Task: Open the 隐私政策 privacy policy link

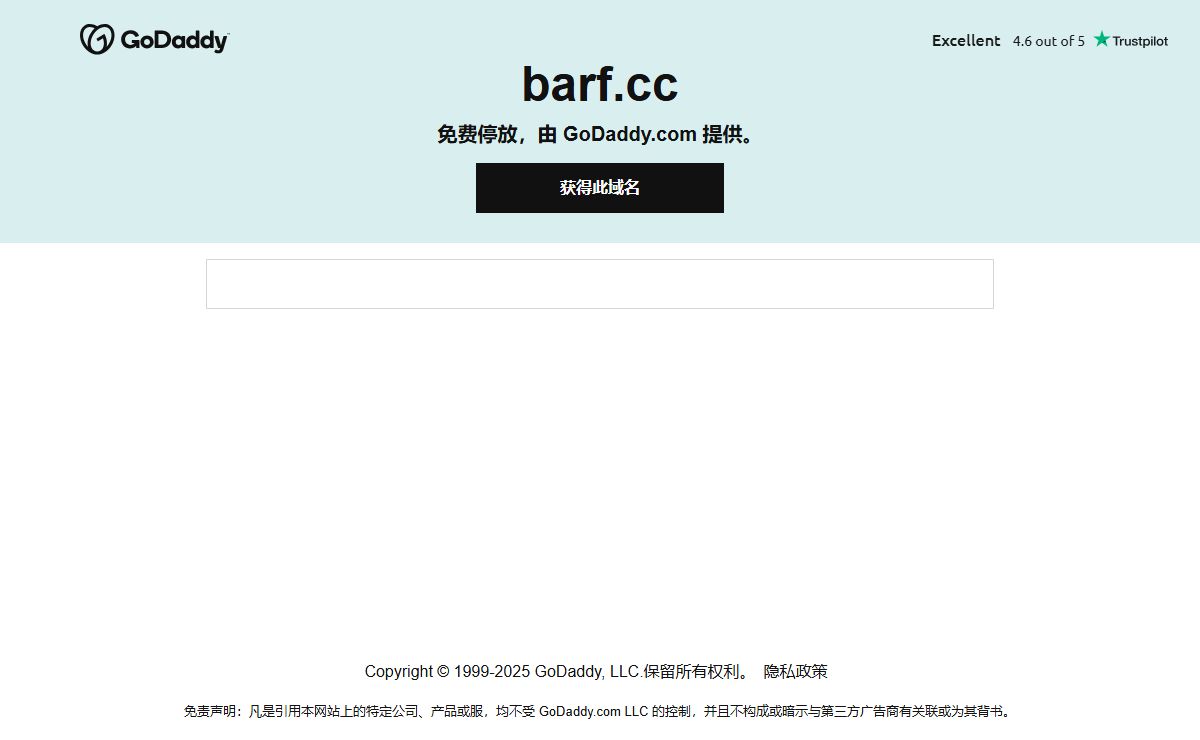Action: click(796, 672)
